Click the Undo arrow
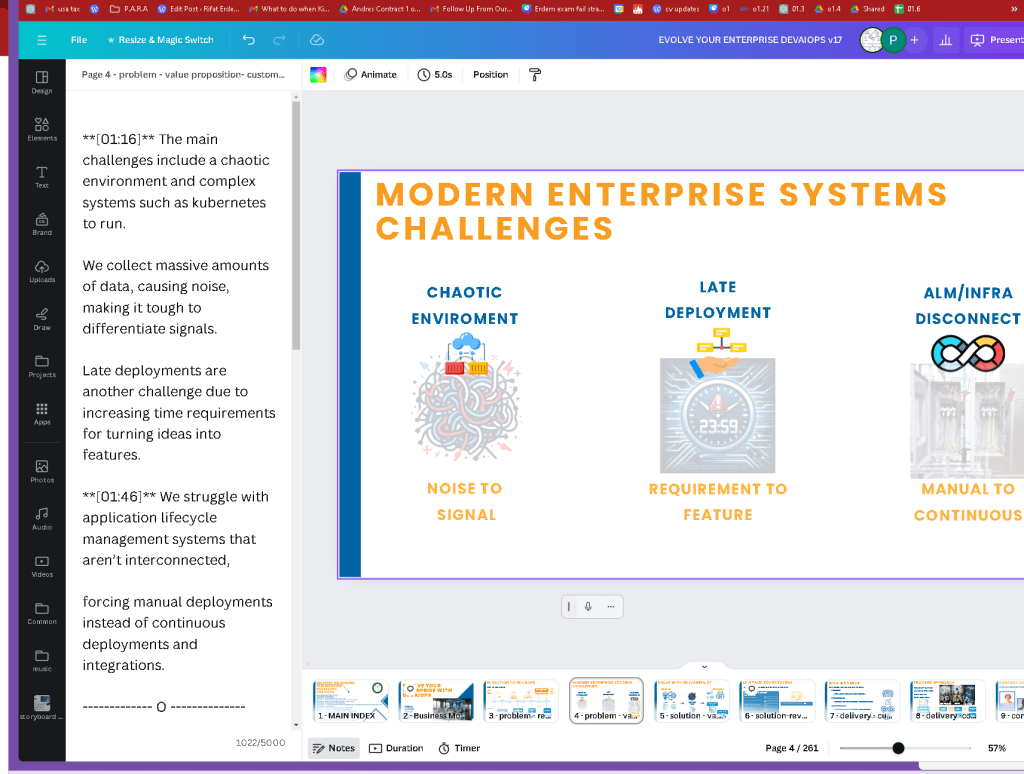1024x774 pixels. pos(249,40)
